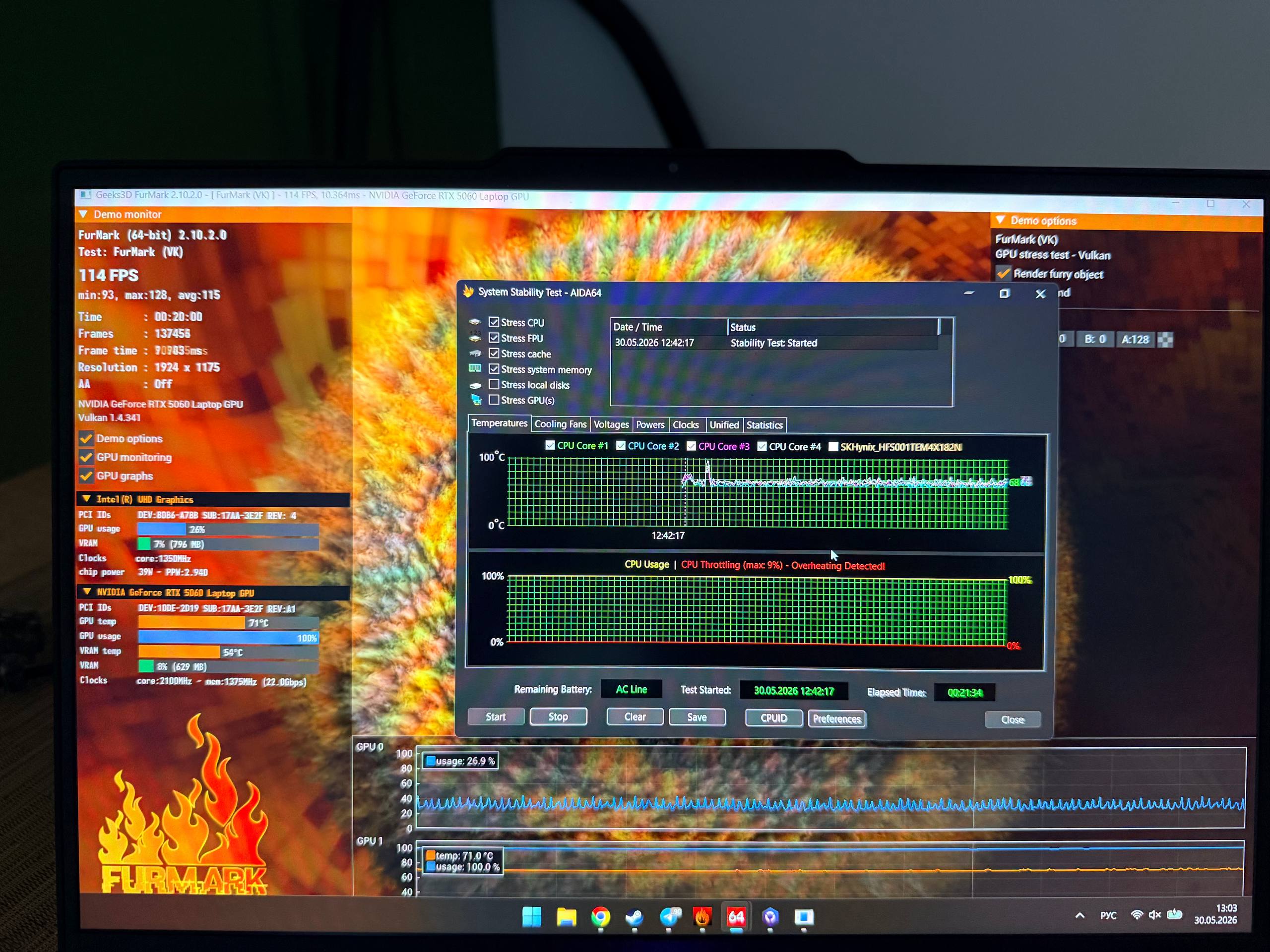Save the stability test results
Image resolution: width=1270 pixels, height=952 pixels.
point(697,716)
